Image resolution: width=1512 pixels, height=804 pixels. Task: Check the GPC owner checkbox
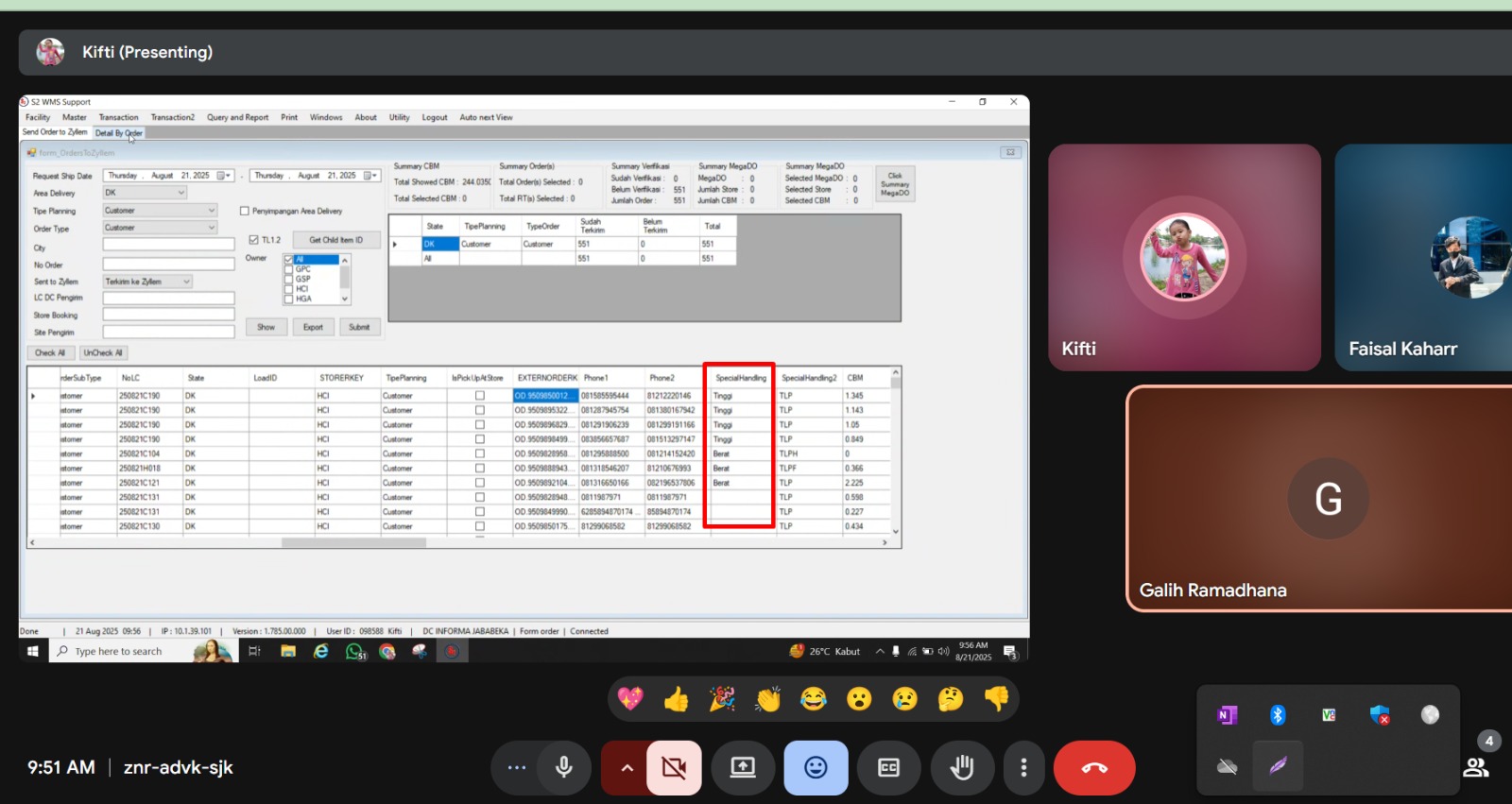pyautogui.click(x=289, y=269)
